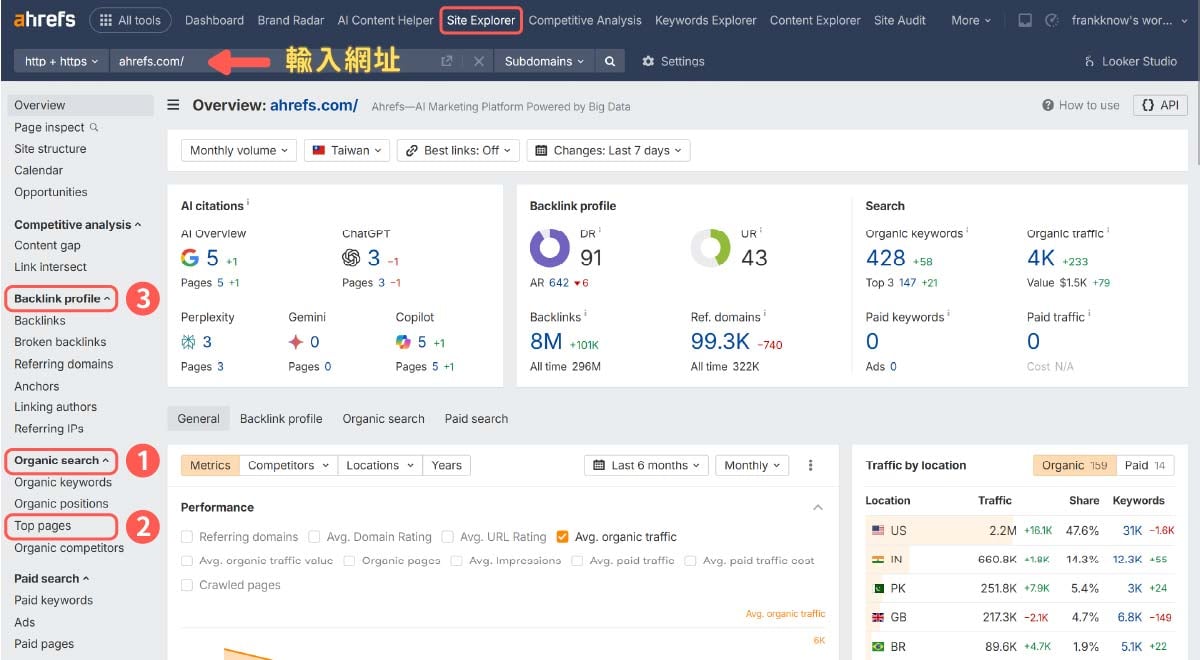Open the inbox notifications icon
1200x660 pixels.
coord(1025,20)
